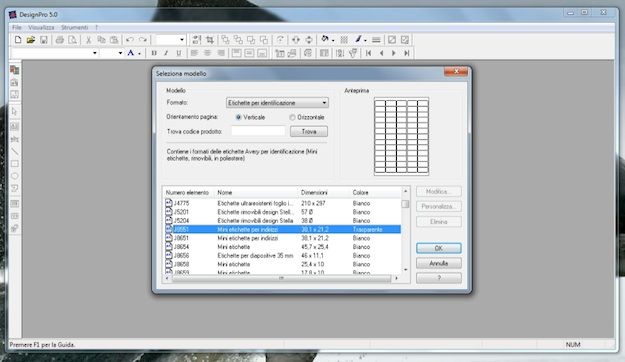
Task: Click the Copy icon in toolbar
Action: [x=101, y=40]
